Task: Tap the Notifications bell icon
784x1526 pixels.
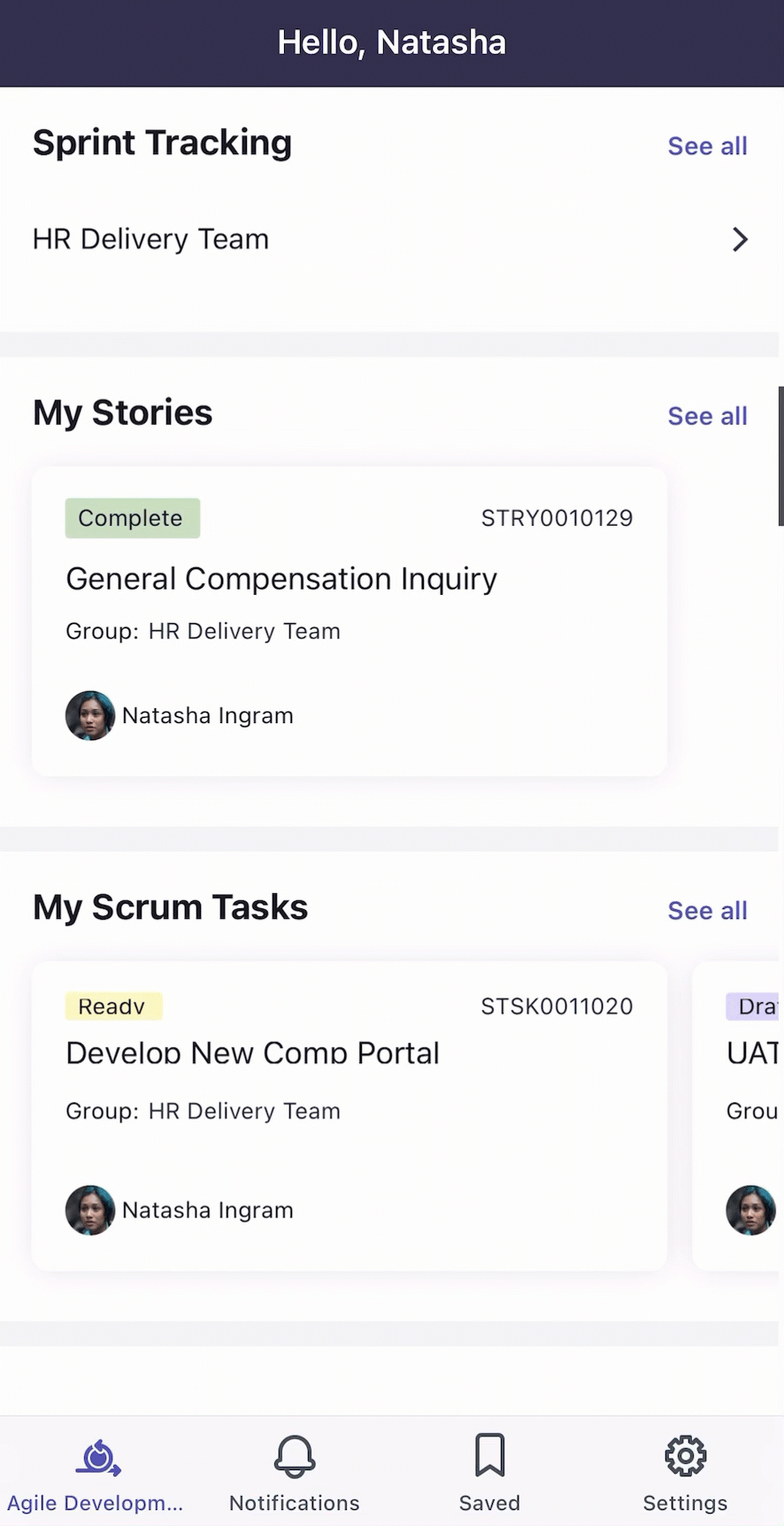Action: pos(295,1456)
